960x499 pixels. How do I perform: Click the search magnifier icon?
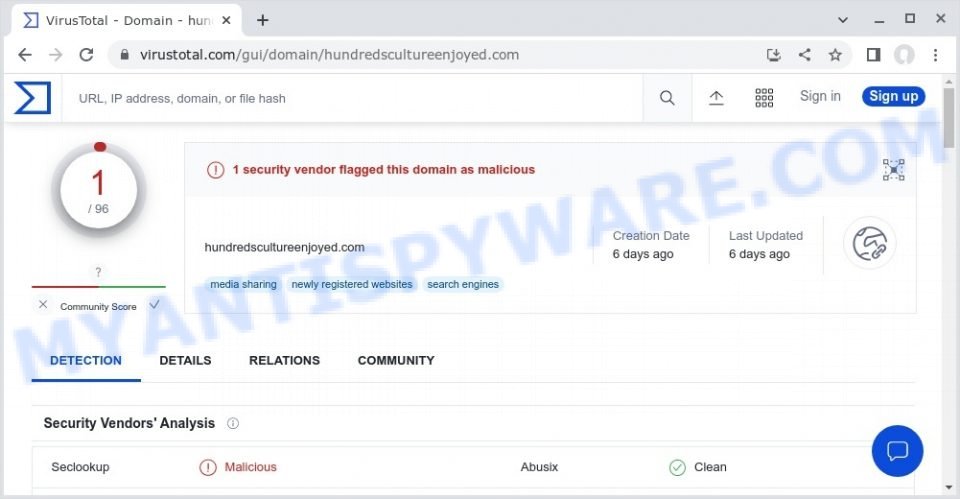pyautogui.click(x=667, y=98)
